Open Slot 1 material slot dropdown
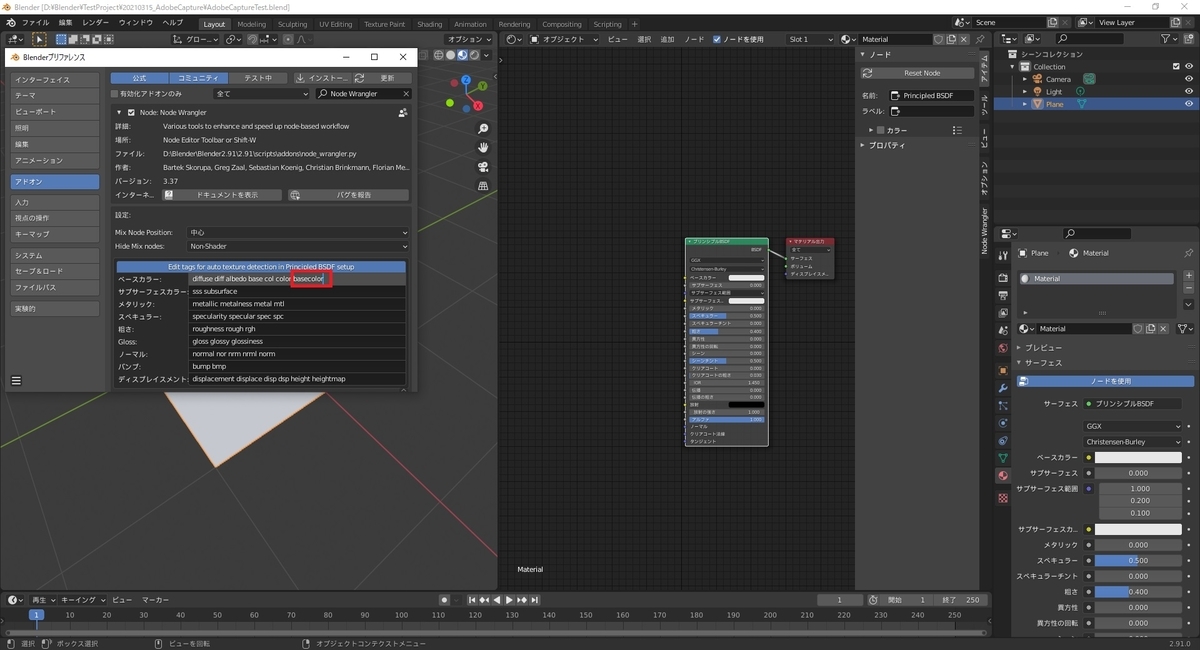This screenshot has height=650, width=1200. coord(810,39)
